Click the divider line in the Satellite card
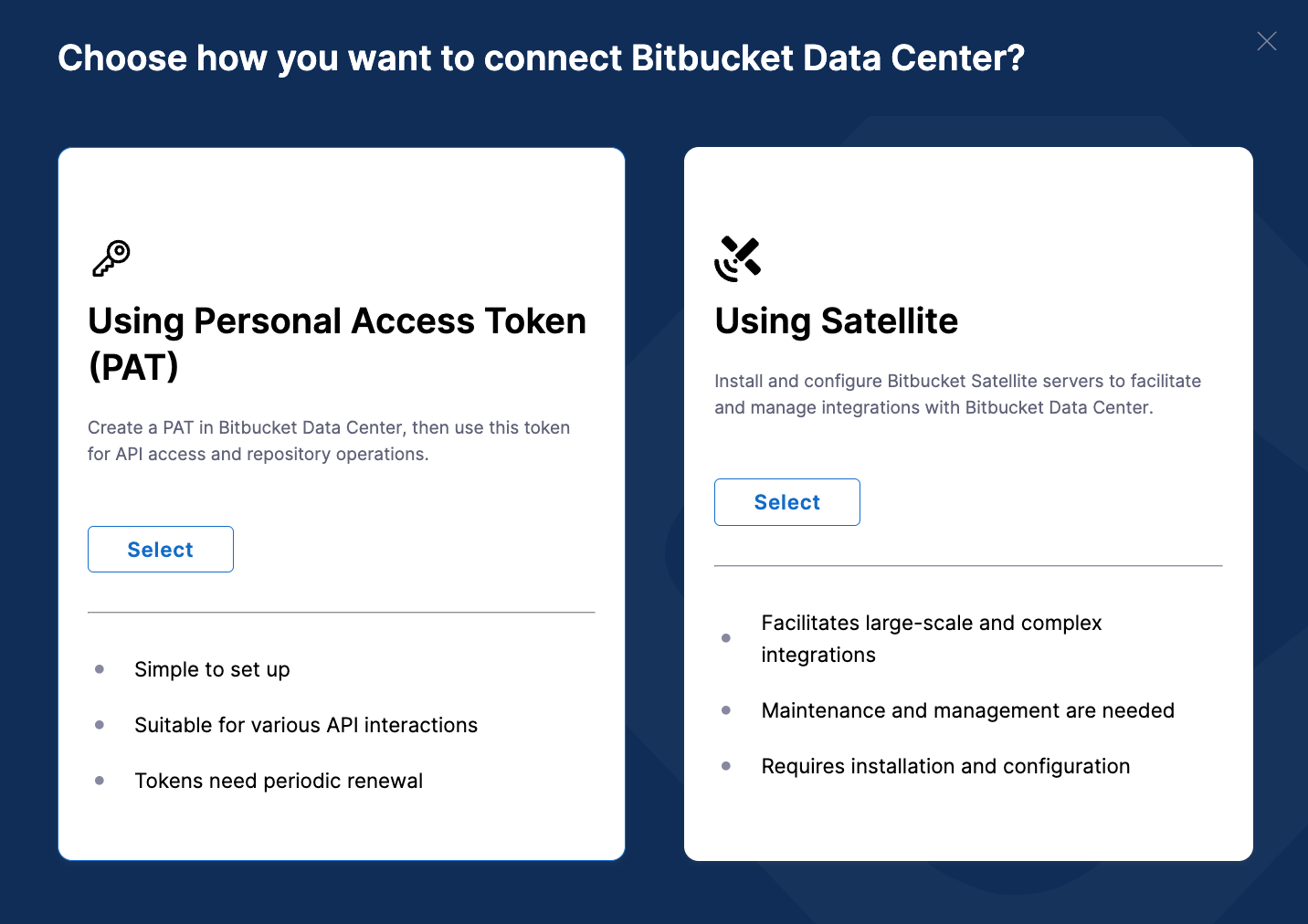 click(x=968, y=565)
